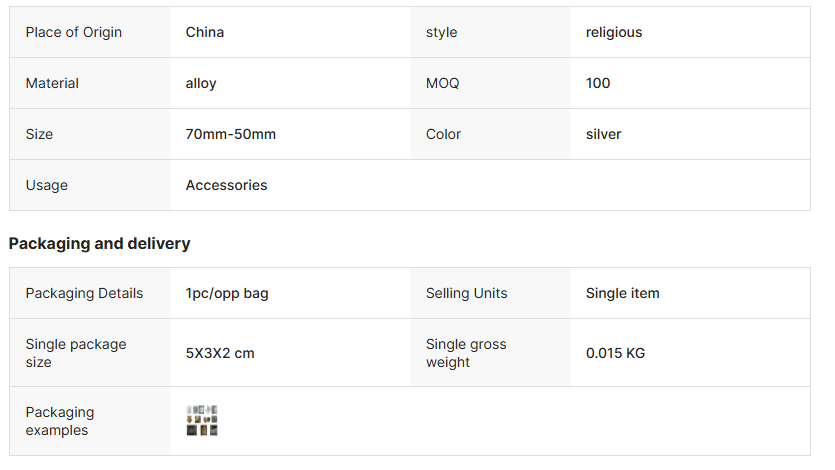Select the MOQ value '100'
Image resolution: width=835 pixels, height=470 pixels.
(598, 83)
